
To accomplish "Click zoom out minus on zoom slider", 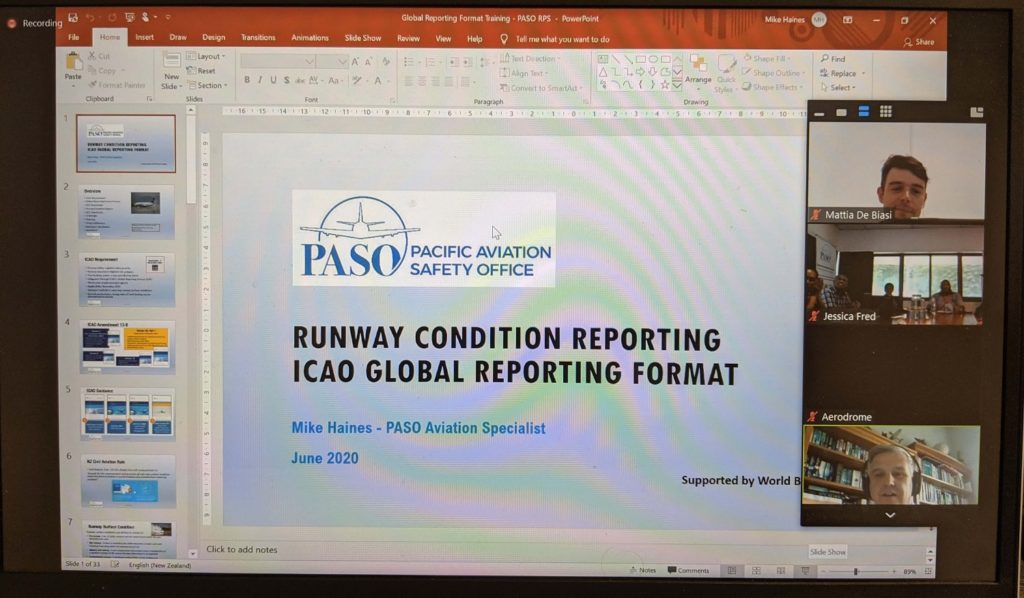I will [x=824, y=571].
